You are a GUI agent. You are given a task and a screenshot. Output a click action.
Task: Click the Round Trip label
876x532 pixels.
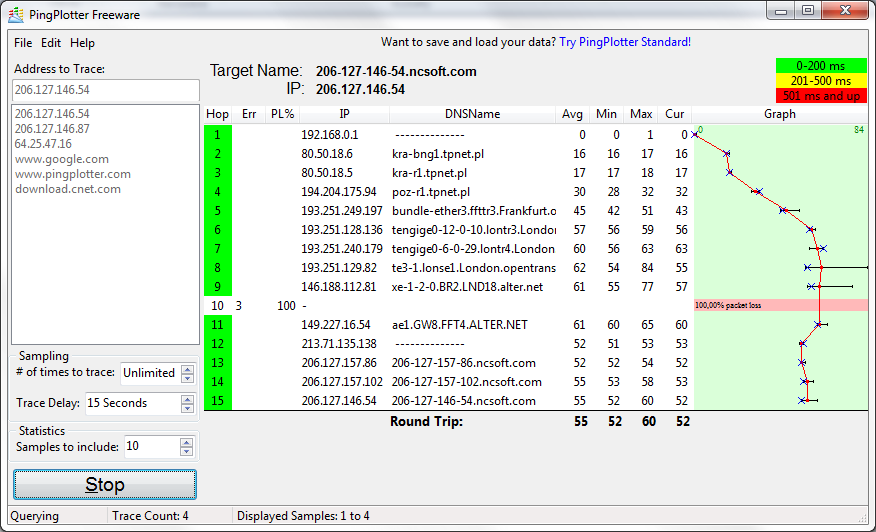point(426,421)
